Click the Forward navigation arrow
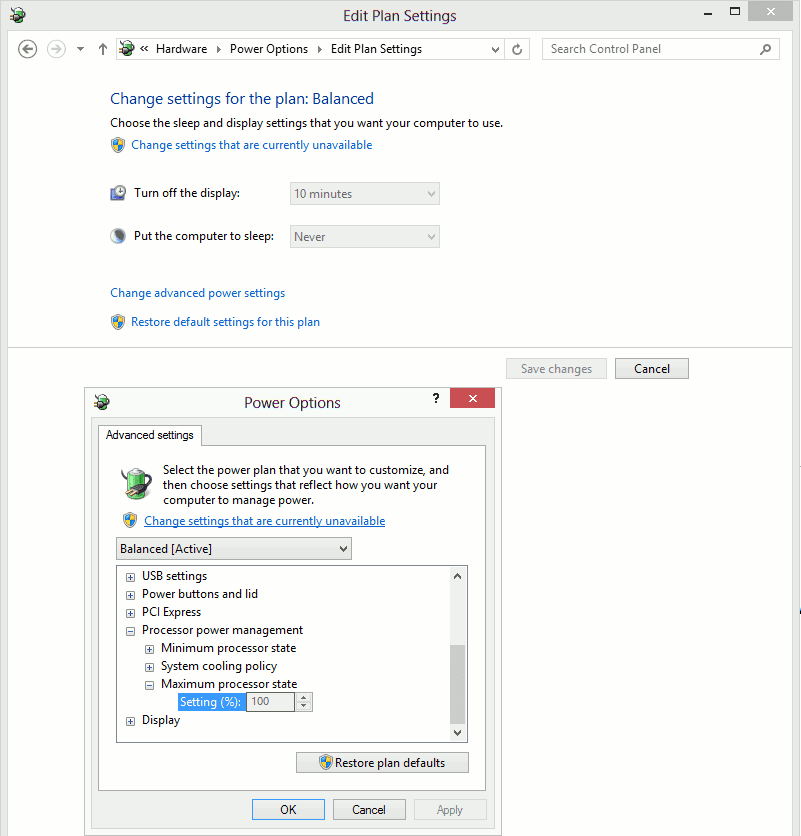Viewport: 801px width, 836px height. [x=57, y=49]
